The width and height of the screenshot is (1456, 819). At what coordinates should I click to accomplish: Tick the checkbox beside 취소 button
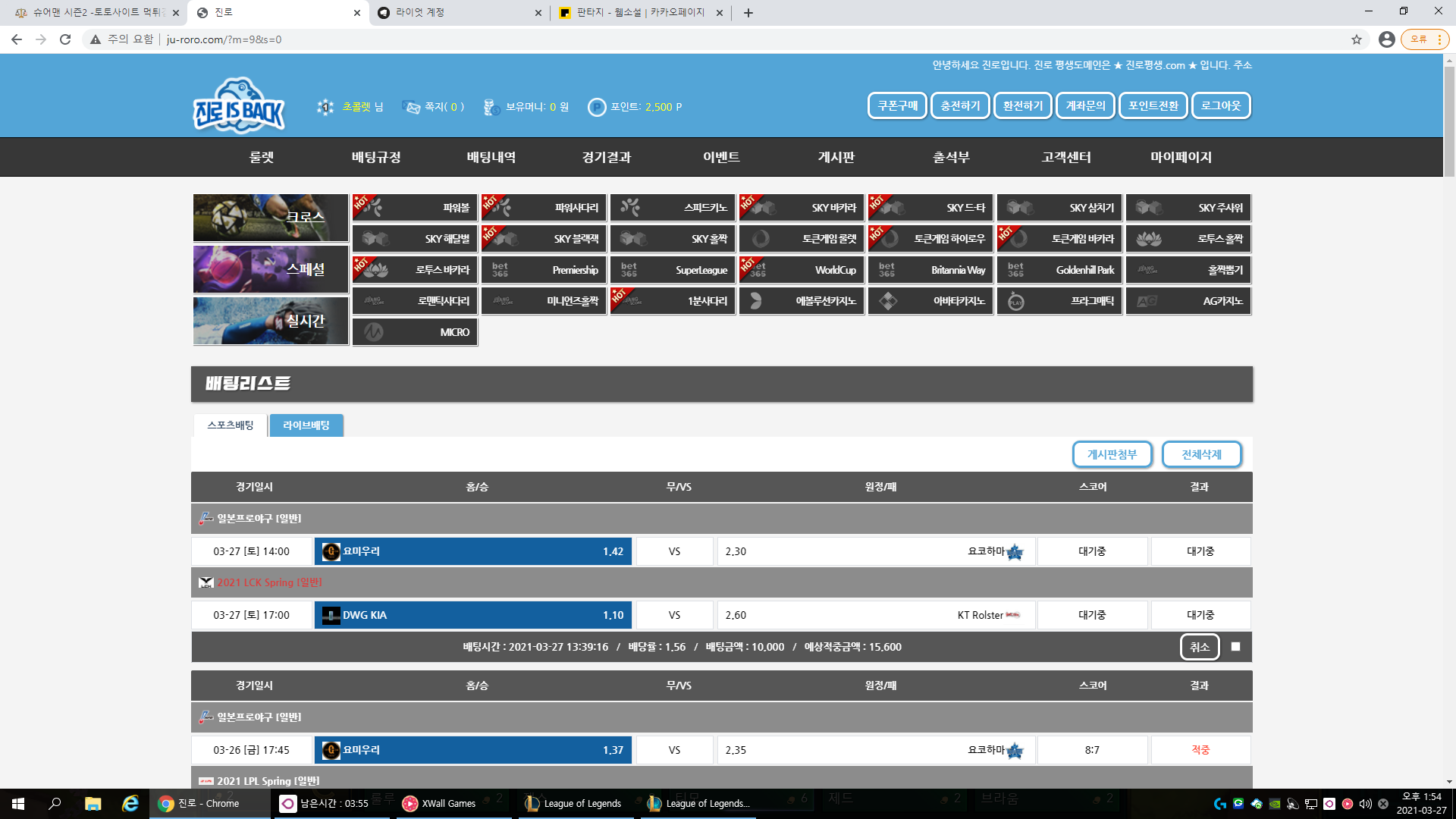[1235, 647]
